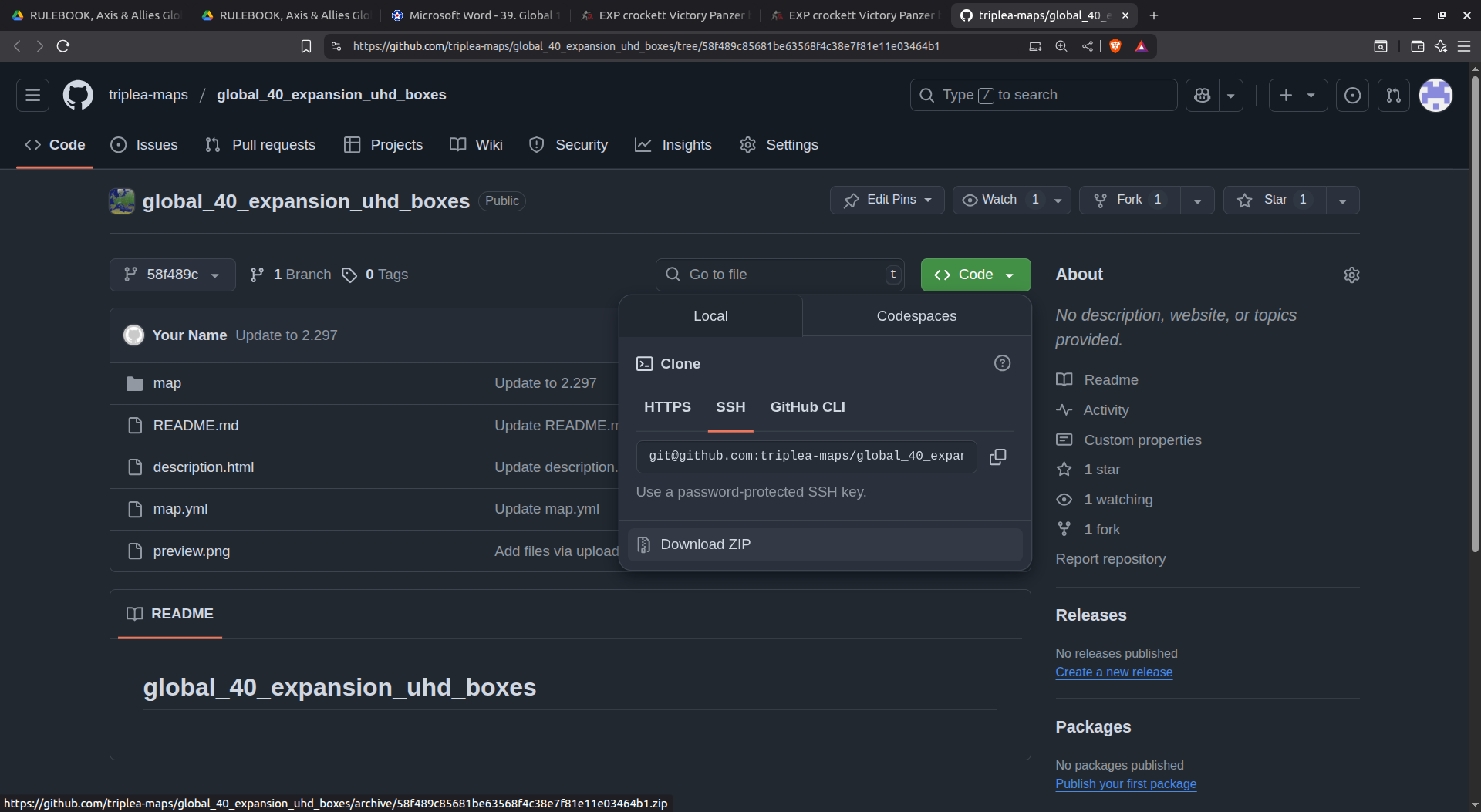Edit repository About details gear

click(1351, 275)
